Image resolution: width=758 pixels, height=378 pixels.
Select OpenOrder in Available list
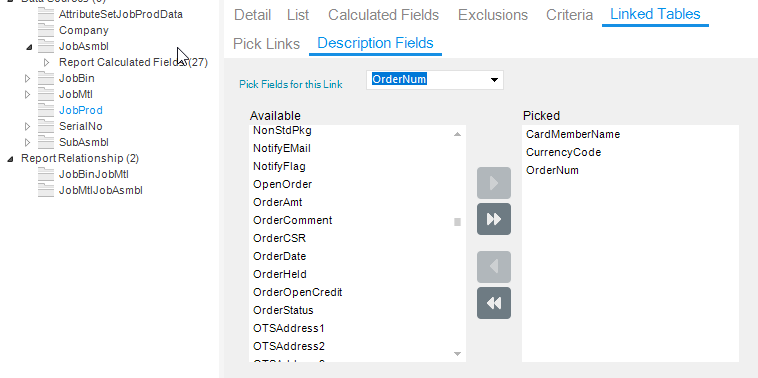(x=282, y=184)
